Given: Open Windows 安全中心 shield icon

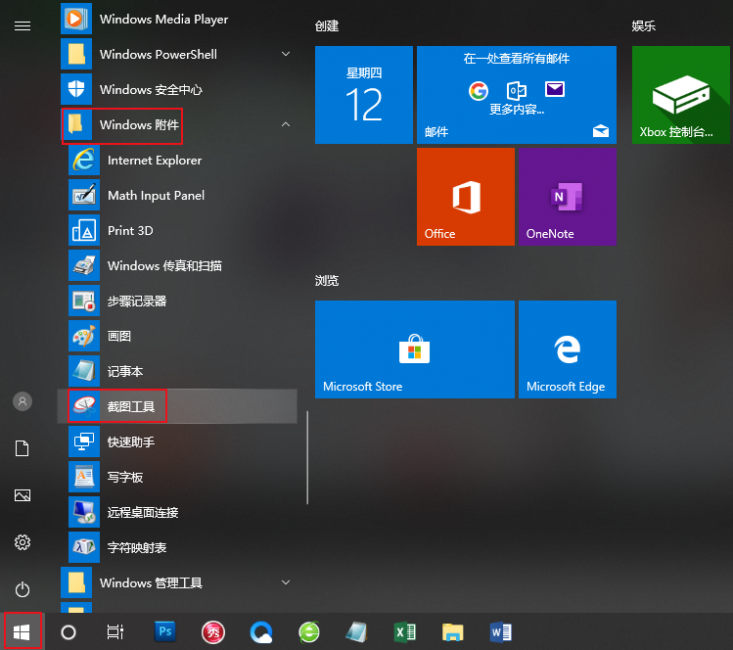Looking at the screenshot, I should click(76, 89).
